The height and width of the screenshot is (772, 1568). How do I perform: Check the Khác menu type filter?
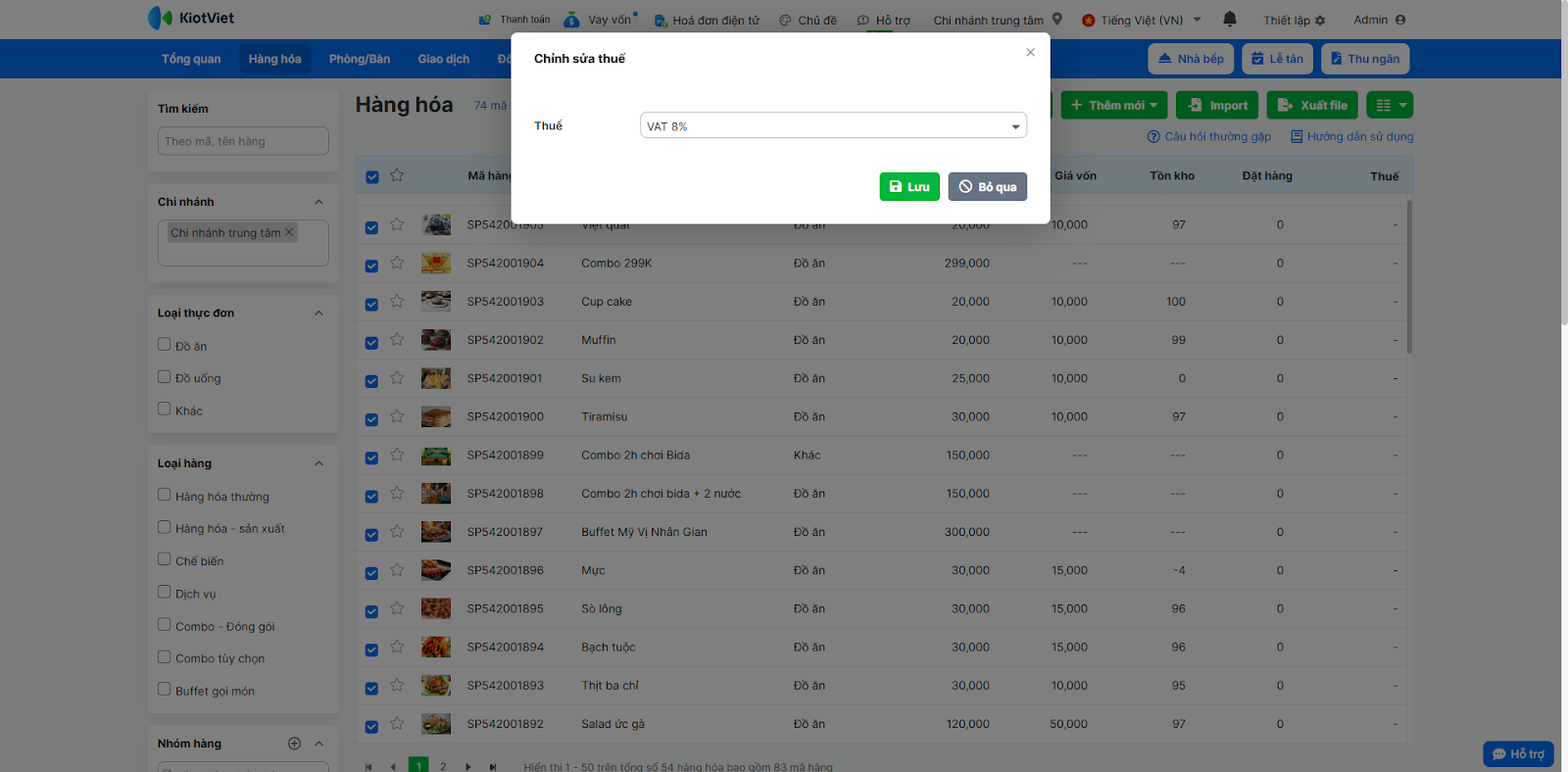point(165,409)
